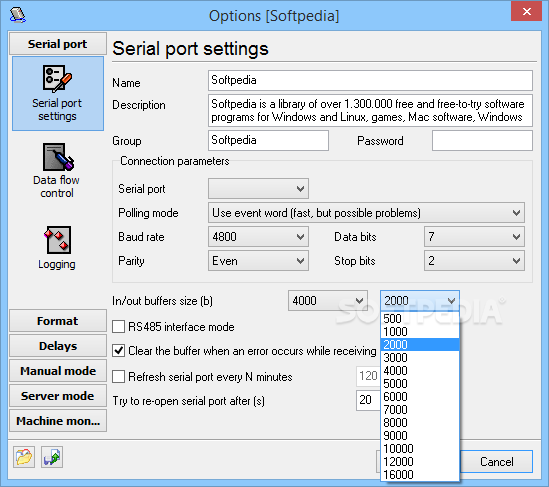Click the Group input field
The height and width of the screenshot is (487, 549).
click(x=268, y=140)
